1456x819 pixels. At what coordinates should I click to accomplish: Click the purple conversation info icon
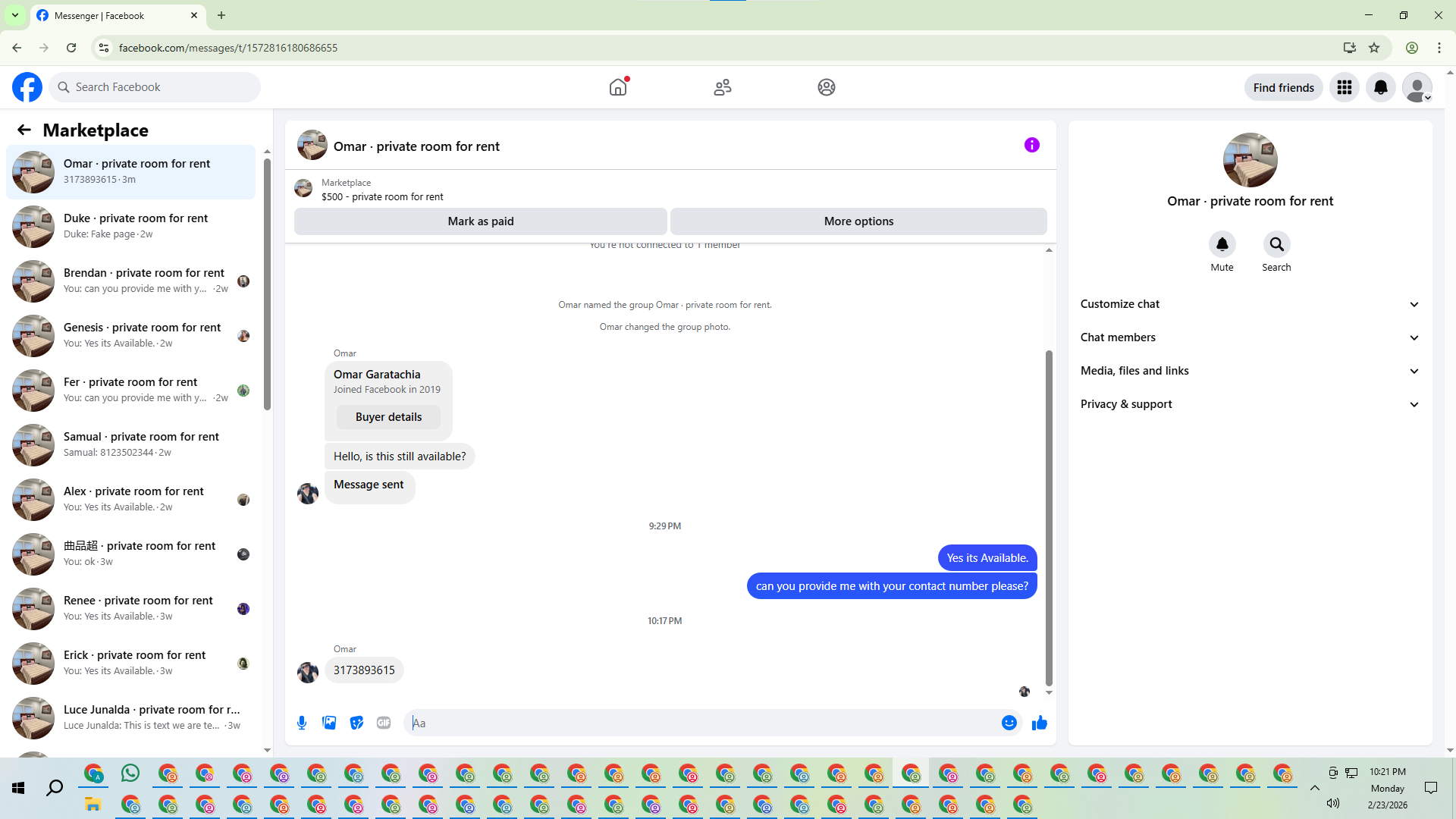click(x=1031, y=145)
